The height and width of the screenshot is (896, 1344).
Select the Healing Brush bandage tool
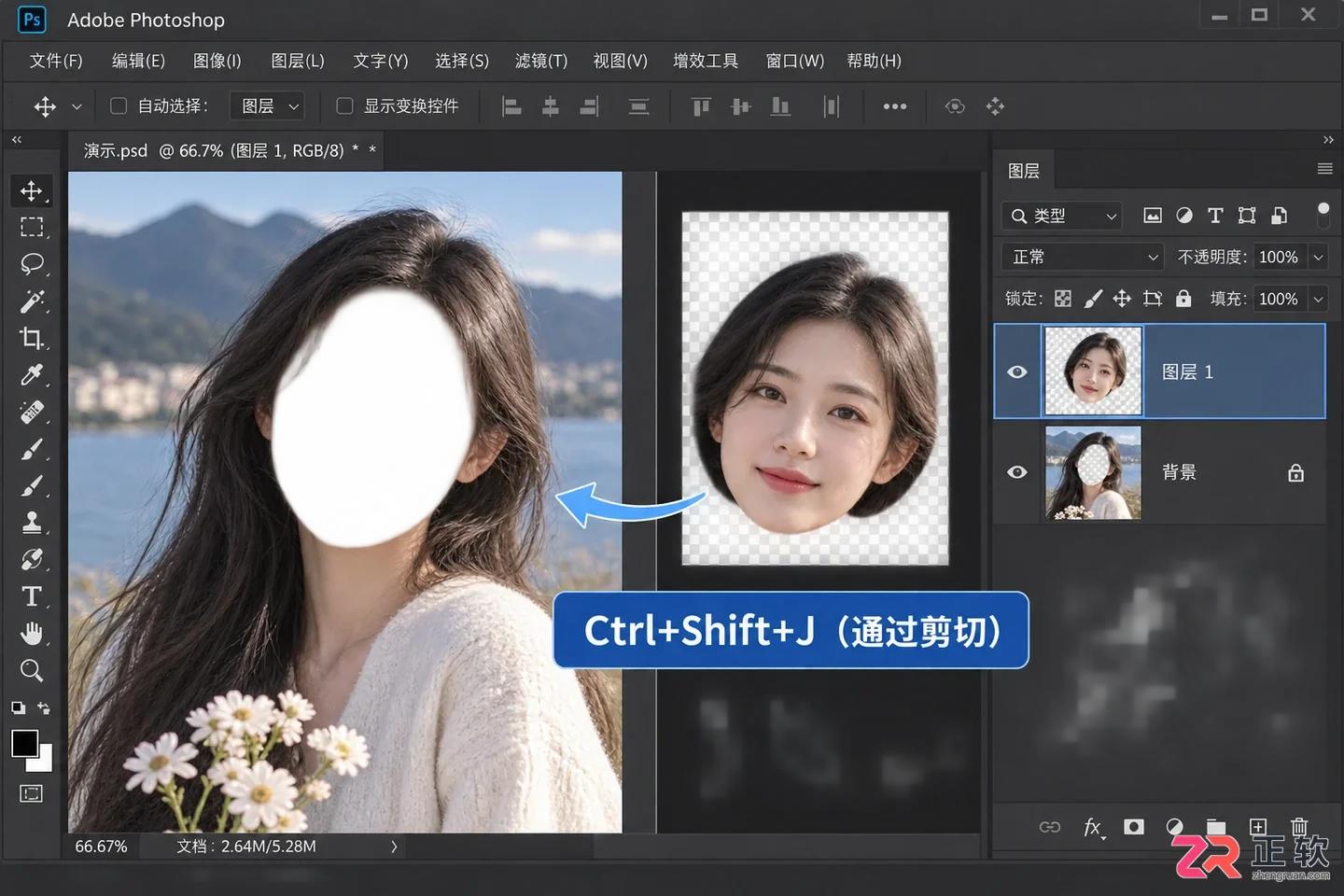(32, 412)
